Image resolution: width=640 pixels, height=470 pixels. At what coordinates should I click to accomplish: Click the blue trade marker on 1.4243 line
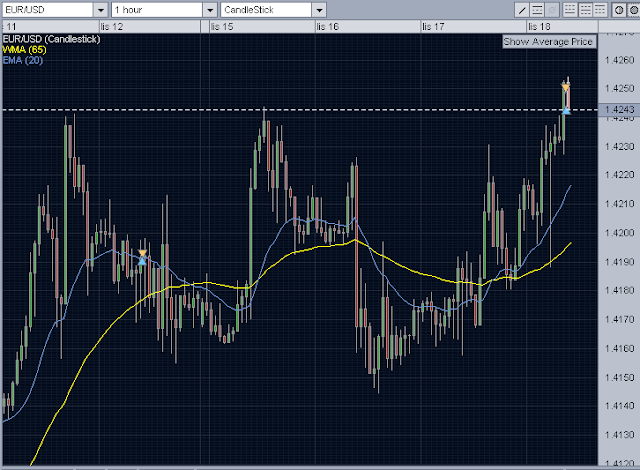coord(566,110)
